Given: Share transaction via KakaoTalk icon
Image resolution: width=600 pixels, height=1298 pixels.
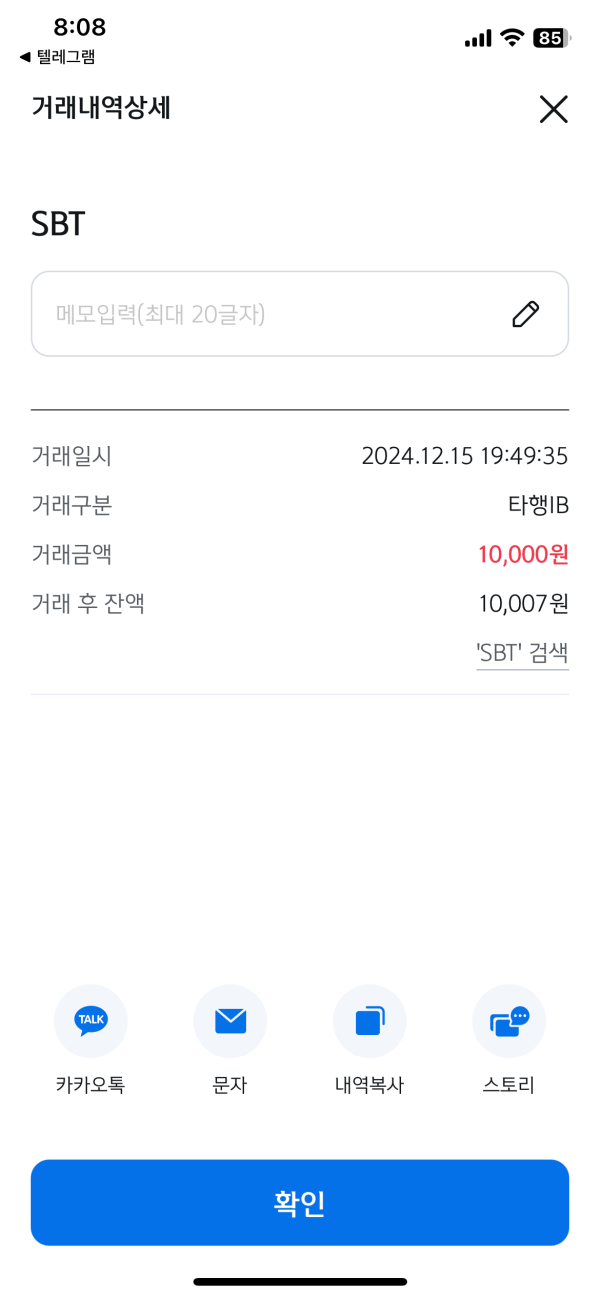Looking at the screenshot, I should pyautogui.click(x=91, y=1021).
